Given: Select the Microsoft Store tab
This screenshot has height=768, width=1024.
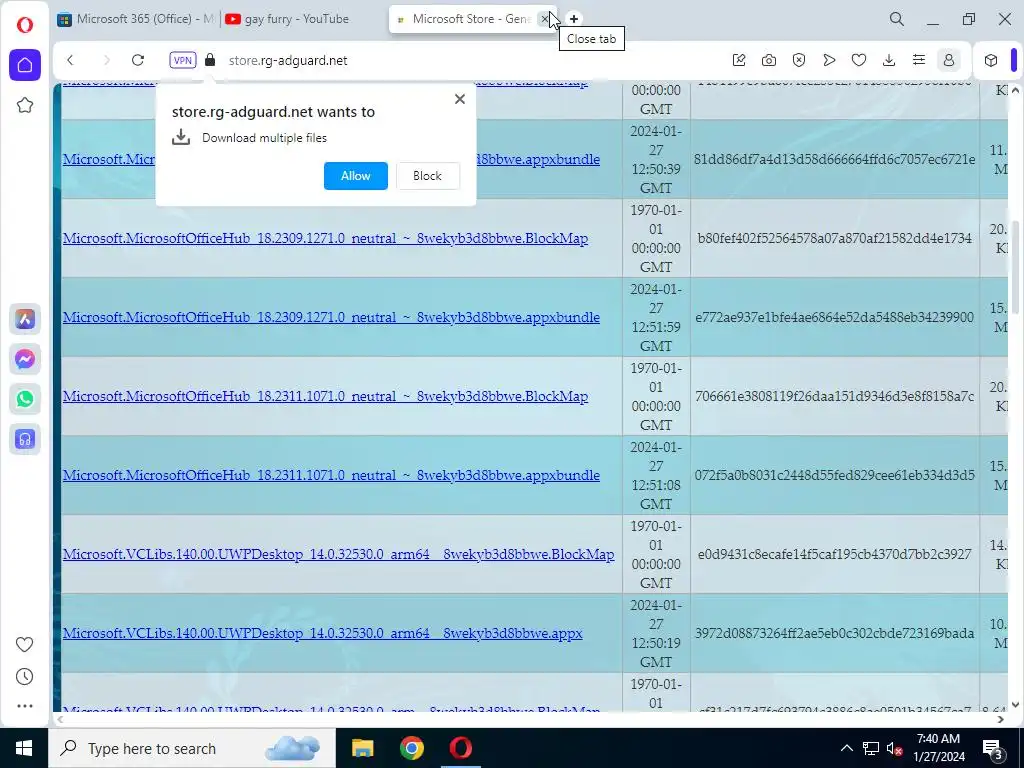Looking at the screenshot, I should click(464, 19).
